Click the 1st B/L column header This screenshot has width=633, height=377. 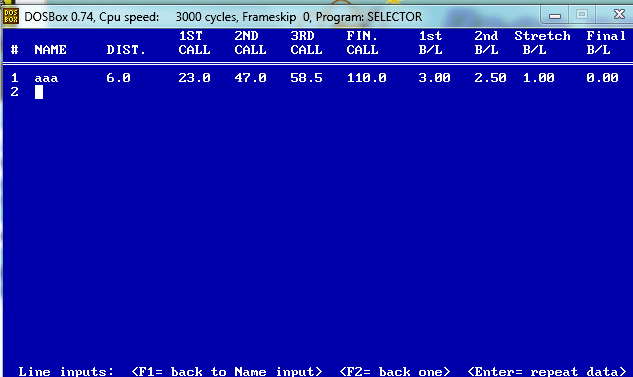click(x=430, y=43)
